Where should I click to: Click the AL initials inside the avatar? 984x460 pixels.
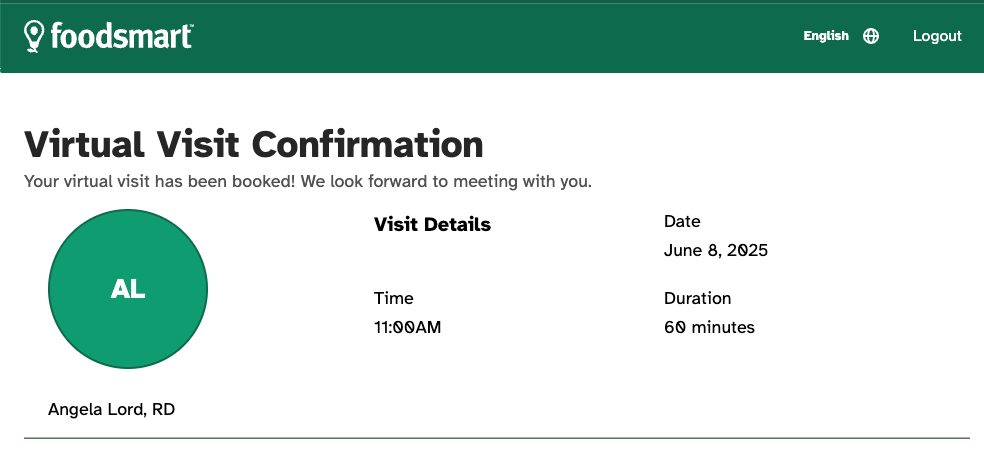click(x=128, y=289)
